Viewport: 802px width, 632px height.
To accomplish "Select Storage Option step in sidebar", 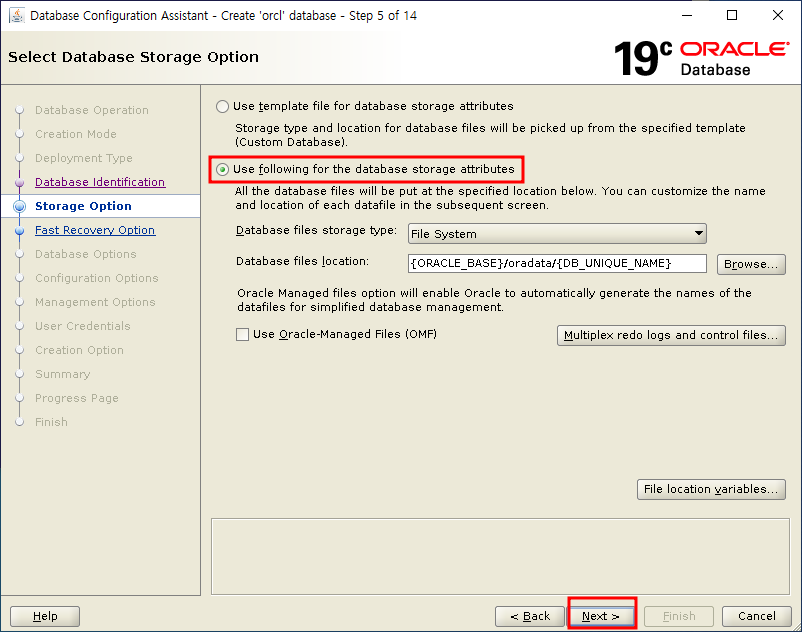I will [83, 206].
